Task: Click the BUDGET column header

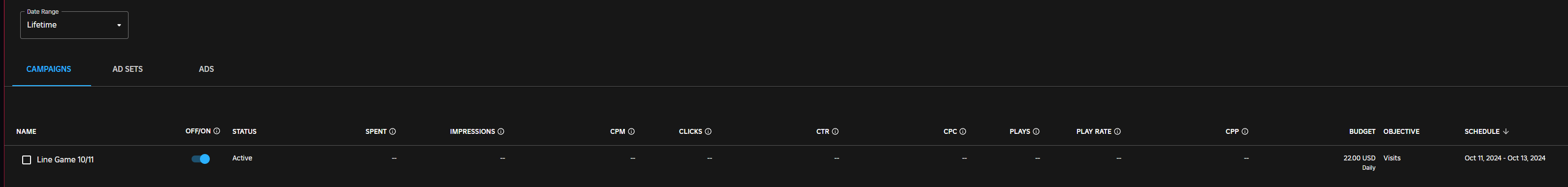Action: coord(1362,131)
